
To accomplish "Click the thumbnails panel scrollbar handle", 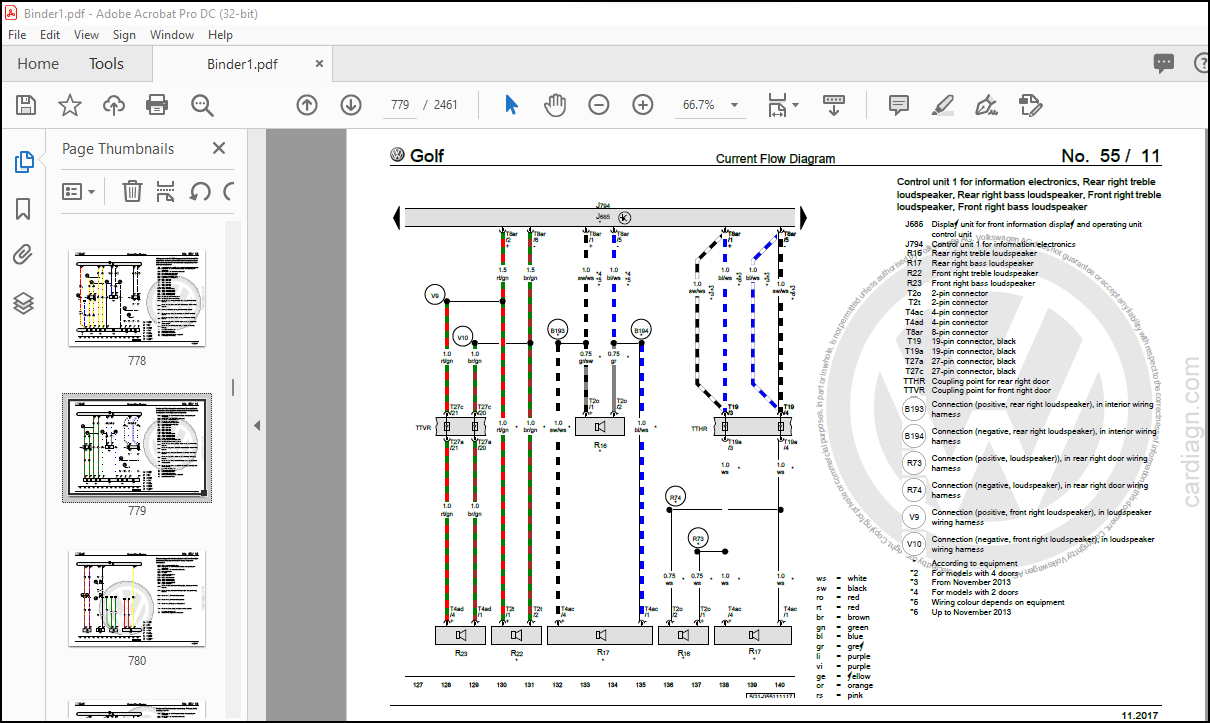I will [x=233, y=387].
